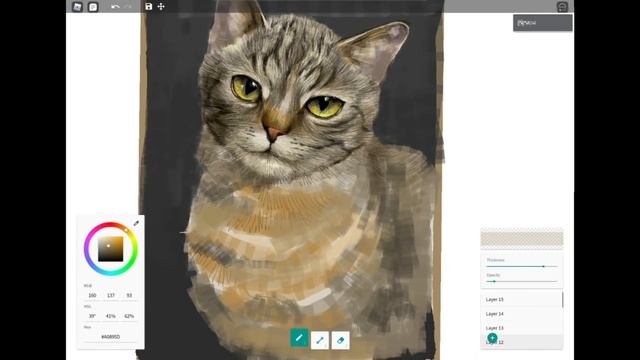Adjust the Opacity slider
The image size is (640, 360).
[522, 281]
